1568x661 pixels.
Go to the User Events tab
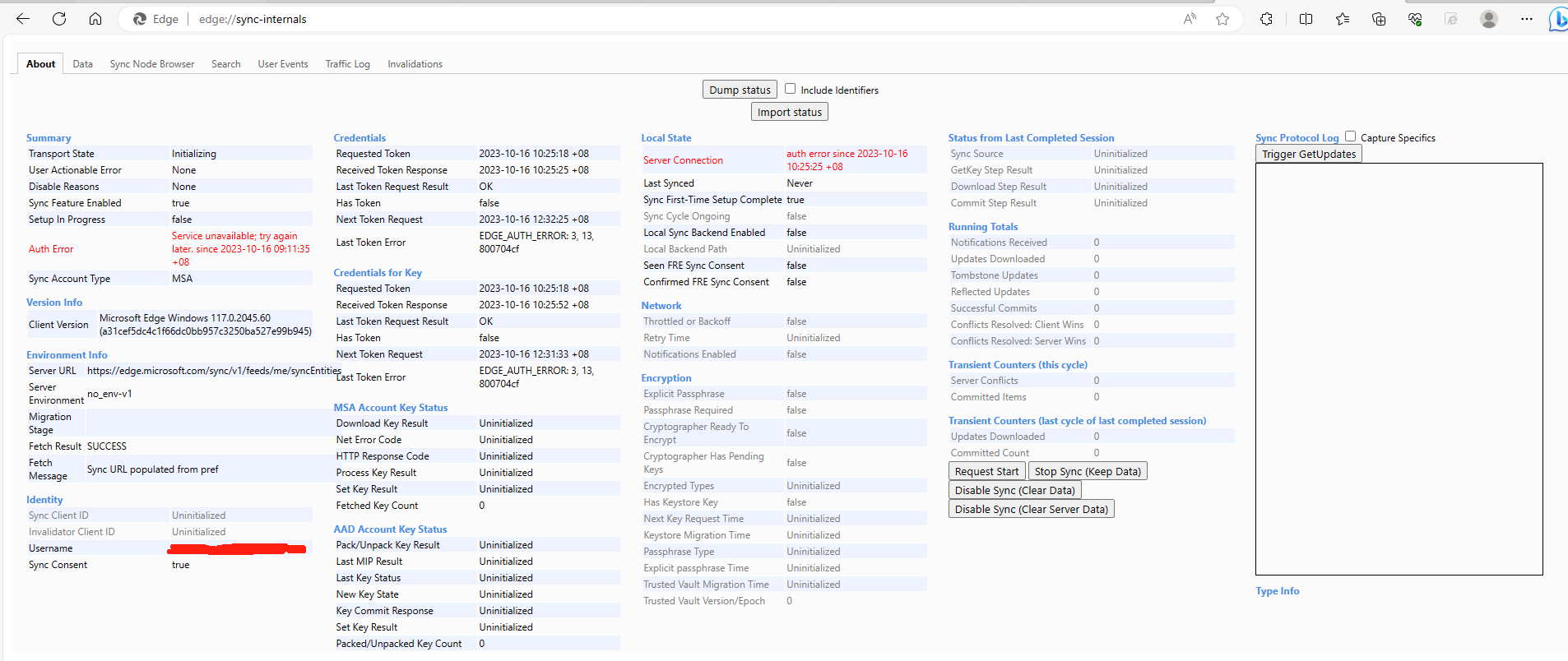pos(283,63)
